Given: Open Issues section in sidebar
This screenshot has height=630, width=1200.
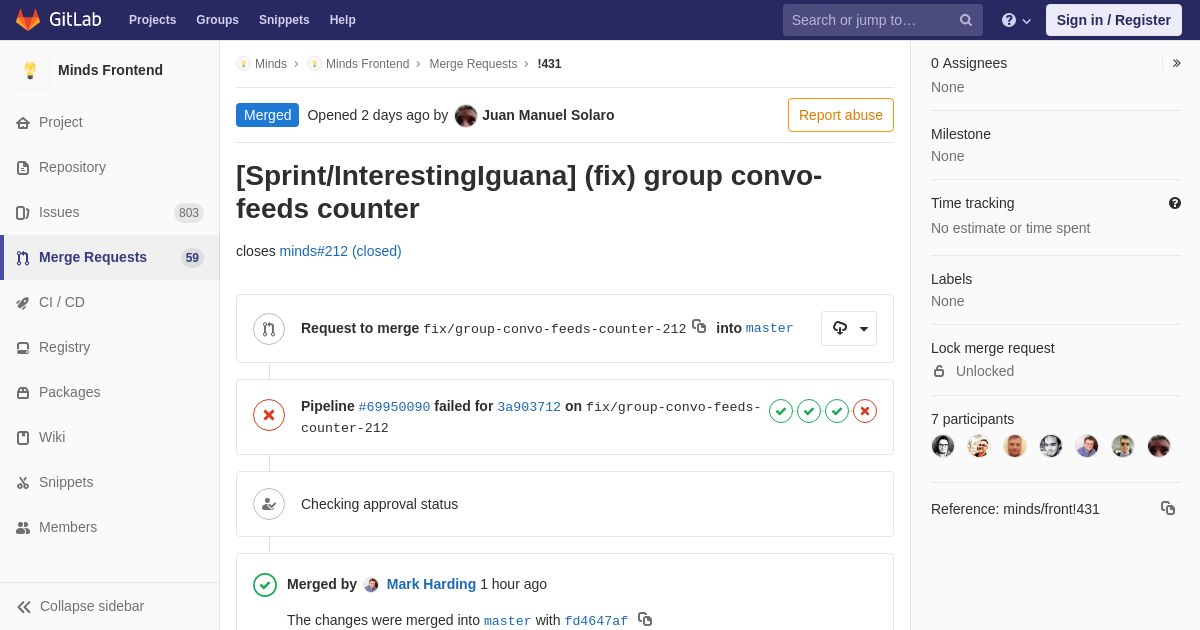Looking at the screenshot, I should pyautogui.click(x=110, y=212).
